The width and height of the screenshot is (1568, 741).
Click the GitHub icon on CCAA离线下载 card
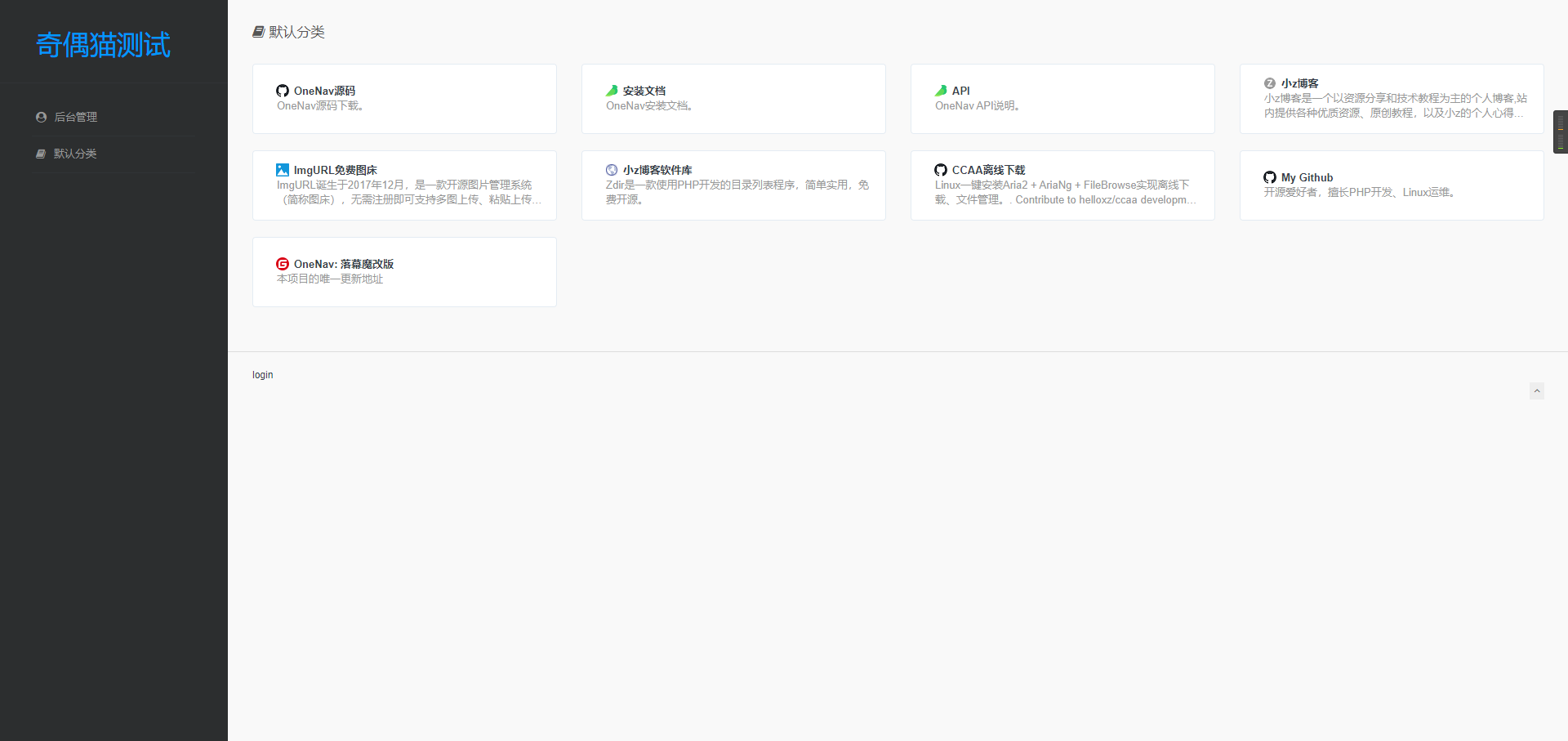(941, 170)
